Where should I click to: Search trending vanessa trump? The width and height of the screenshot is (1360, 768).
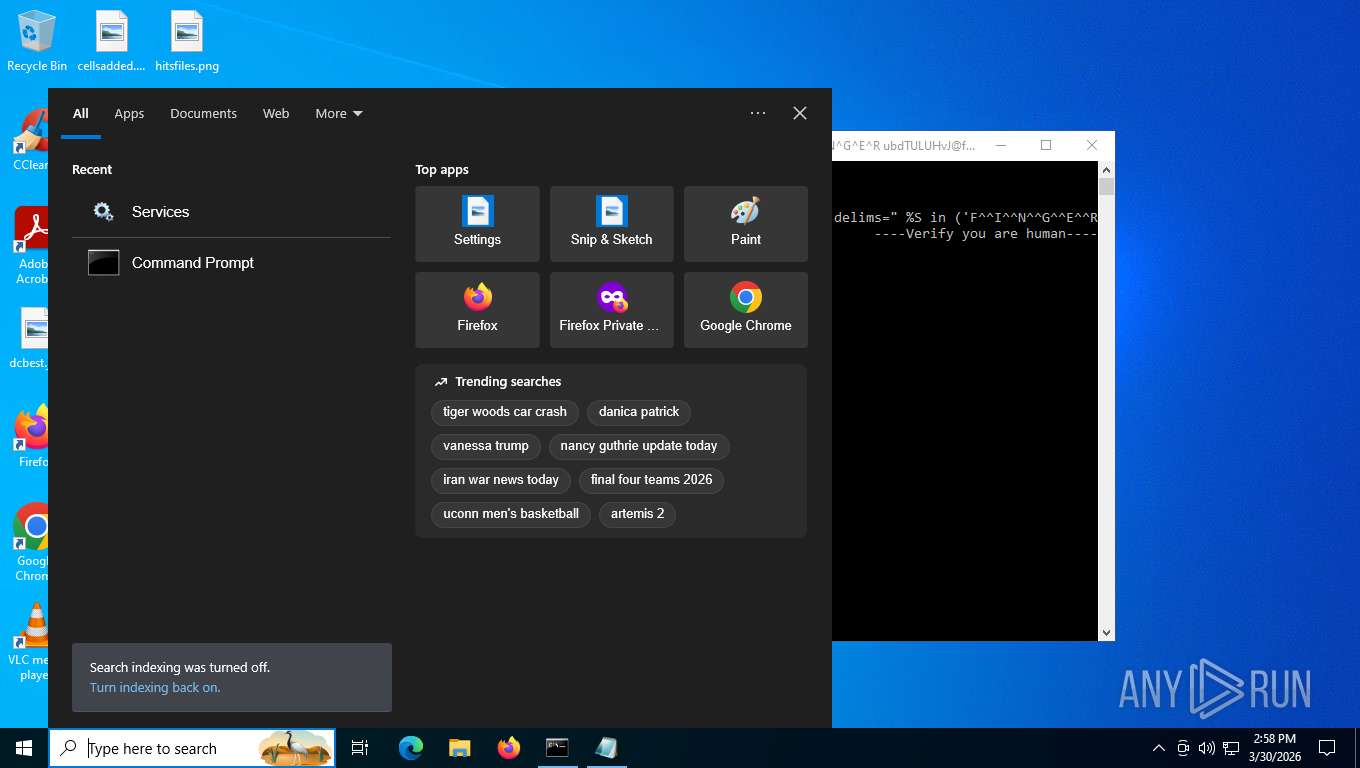pyautogui.click(x=486, y=446)
